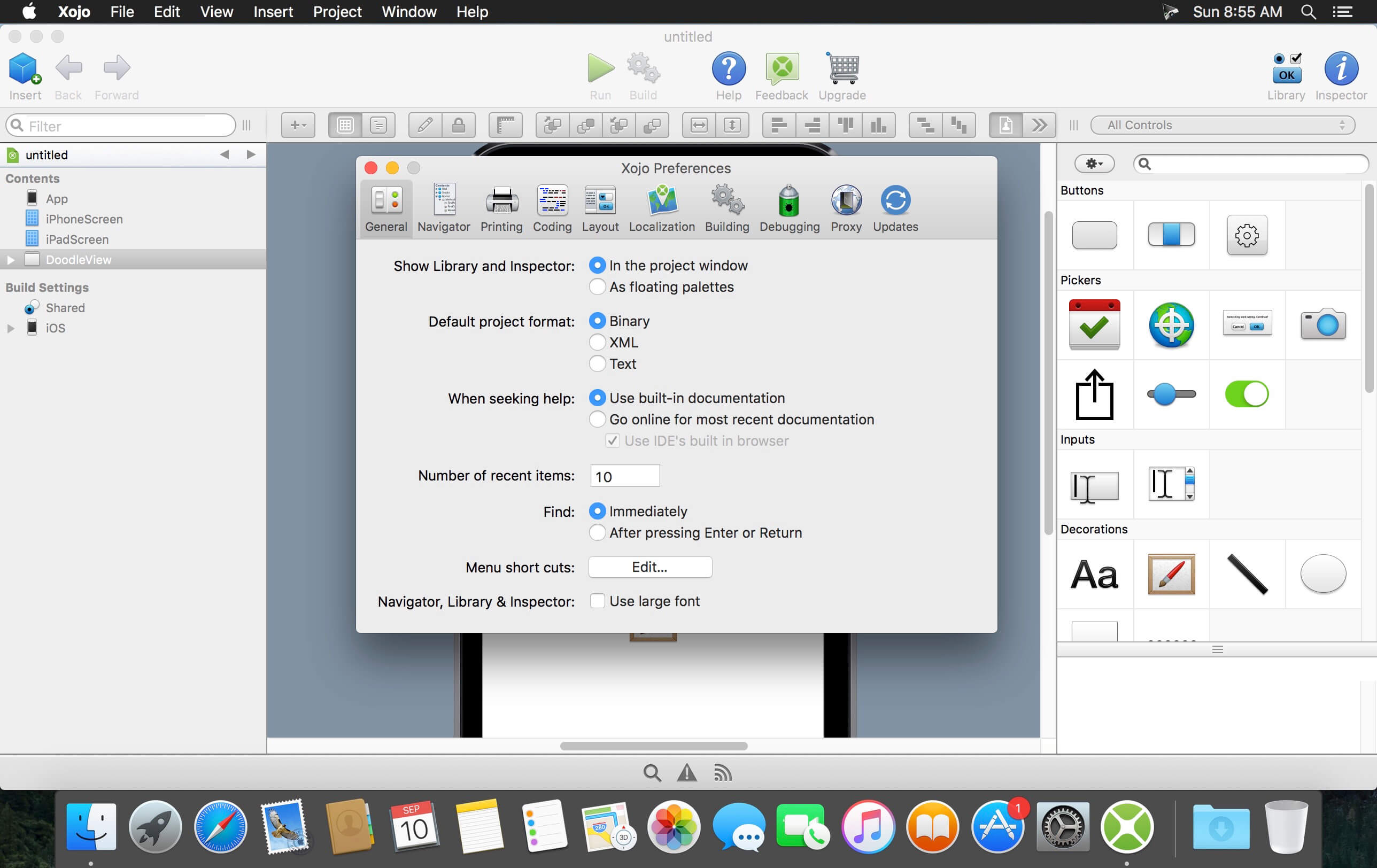
Task: Select the Generic Button control in Library
Action: tap(1094, 235)
